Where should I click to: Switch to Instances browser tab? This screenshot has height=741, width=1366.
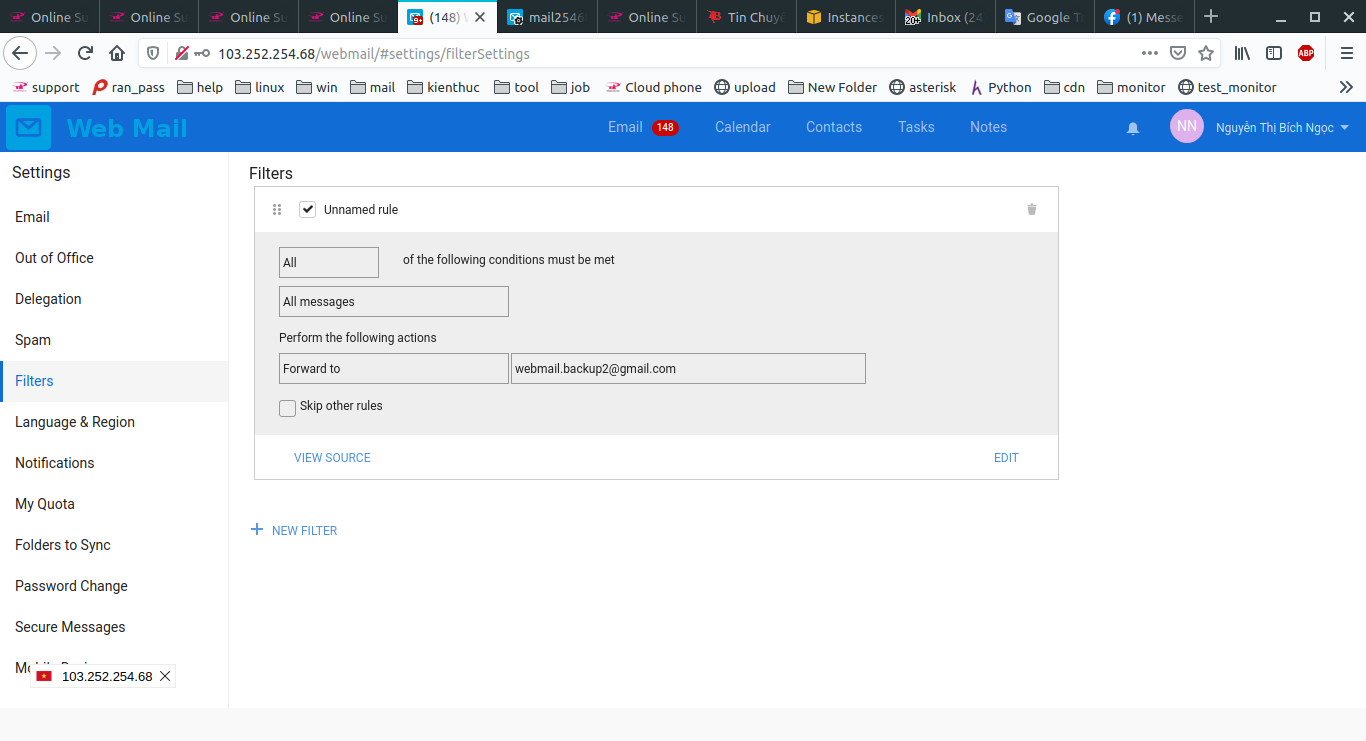pos(846,17)
